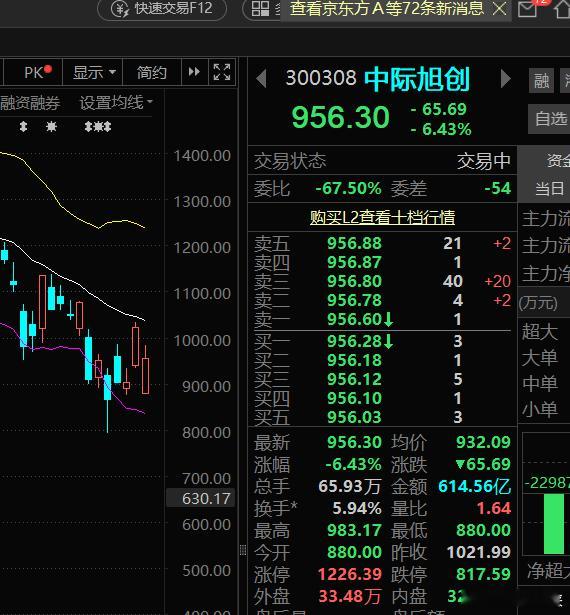This screenshot has width=570, height=615.
Task: Click the fast-forward double arrow icon
Action: coord(194,72)
